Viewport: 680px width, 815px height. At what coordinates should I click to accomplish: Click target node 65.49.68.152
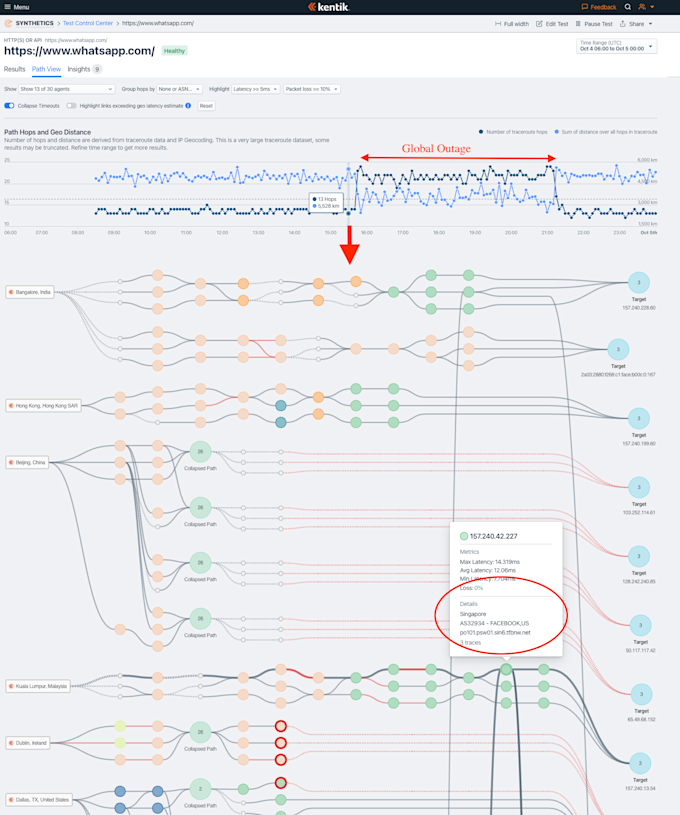pyautogui.click(x=642, y=694)
